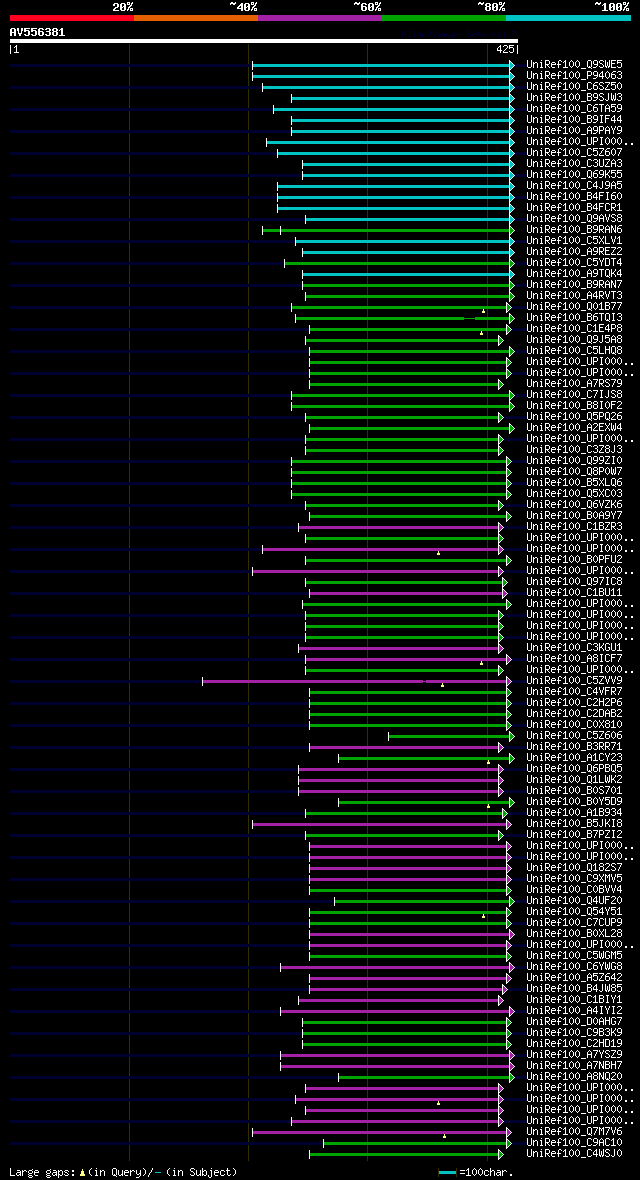
Task: Click the UniRef100_Q69K55 hit name
Action: click(574, 175)
